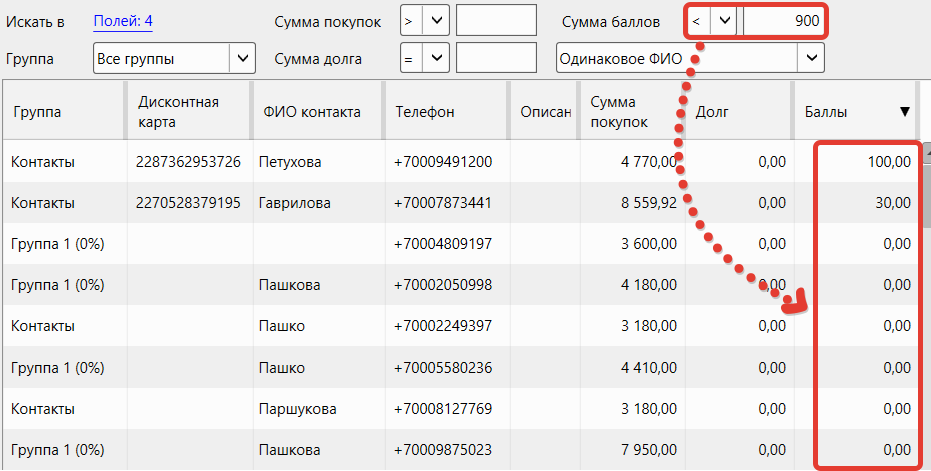Open Сумма покупок comparison operator dropdown
Screen dimensions: 931x471
pos(425,21)
